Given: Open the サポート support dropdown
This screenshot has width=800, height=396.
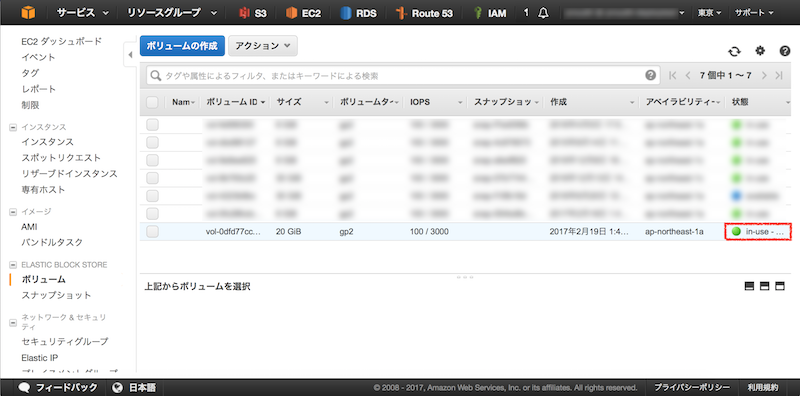Looking at the screenshot, I should [754, 13].
